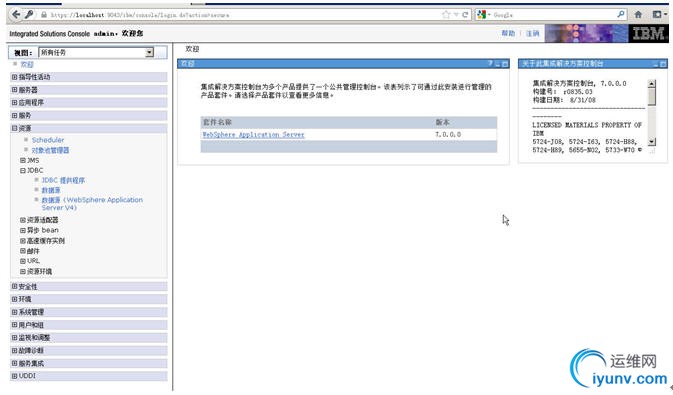
Task: Expand the 服务器 section
Action: click(15, 90)
